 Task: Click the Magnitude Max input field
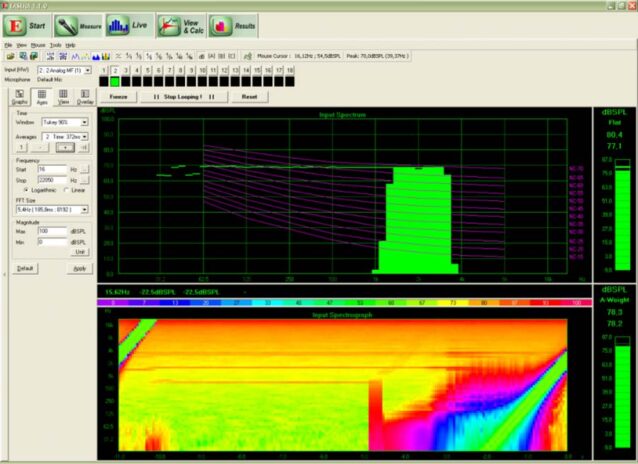(x=52, y=231)
